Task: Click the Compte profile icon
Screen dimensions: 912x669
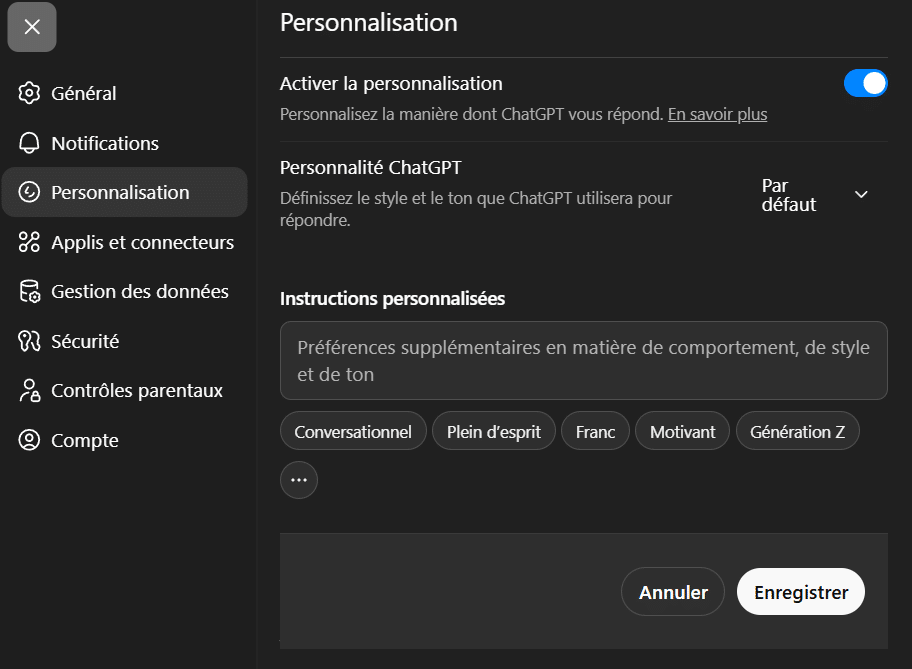Action: pos(30,440)
